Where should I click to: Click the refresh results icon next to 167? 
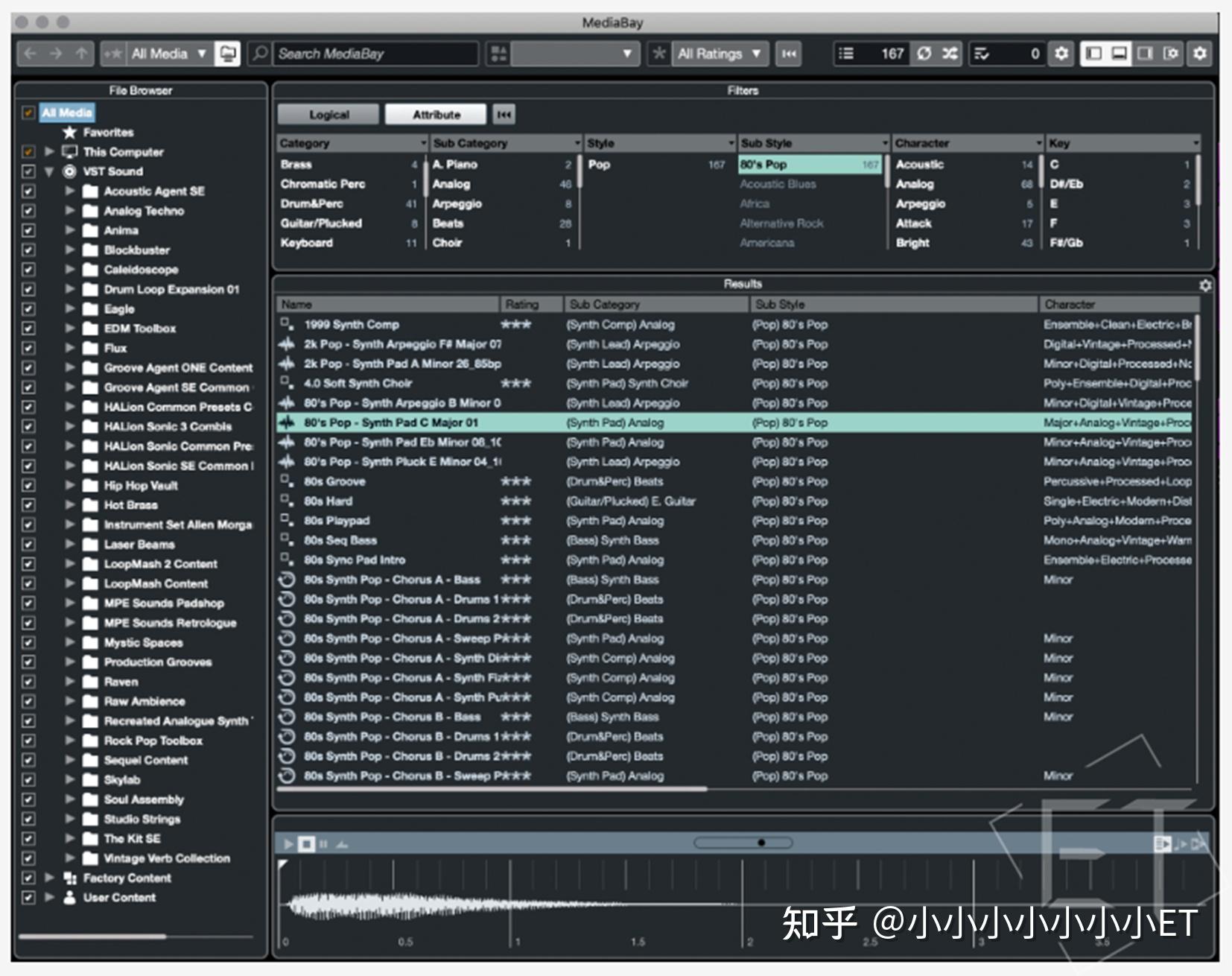click(x=924, y=54)
